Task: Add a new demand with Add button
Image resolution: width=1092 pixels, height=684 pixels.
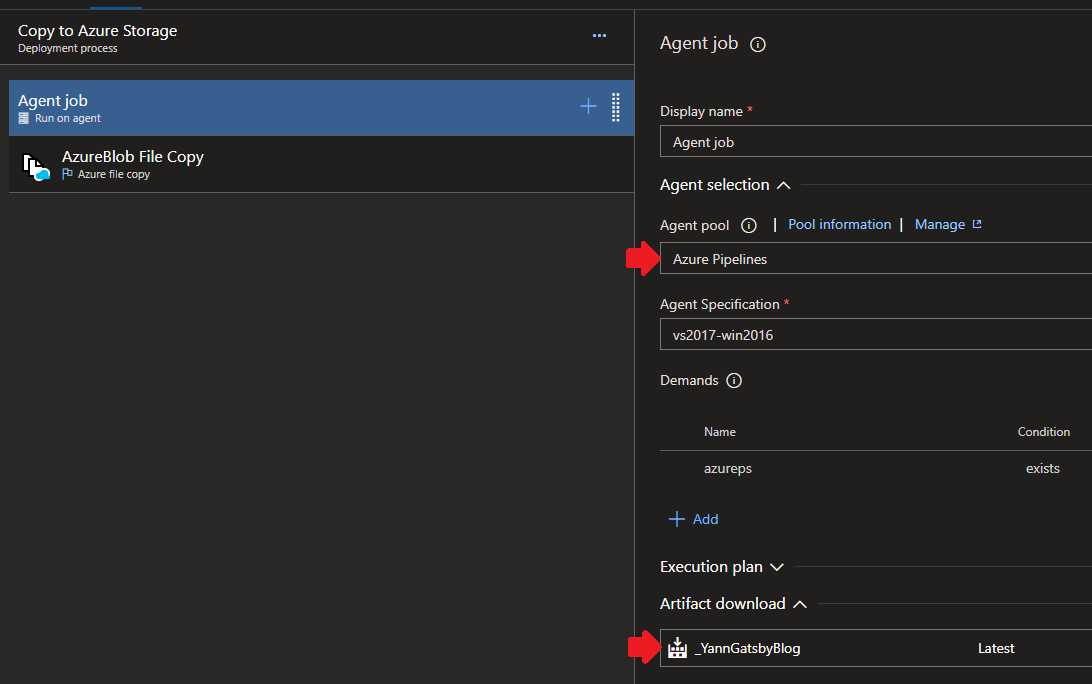Action: [x=694, y=519]
